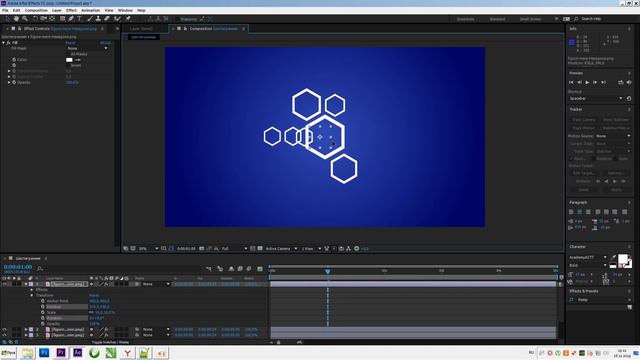Viewport: 640px width, 360px height.
Task: Click the Reset link for Transform
Action: click(94, 295)
